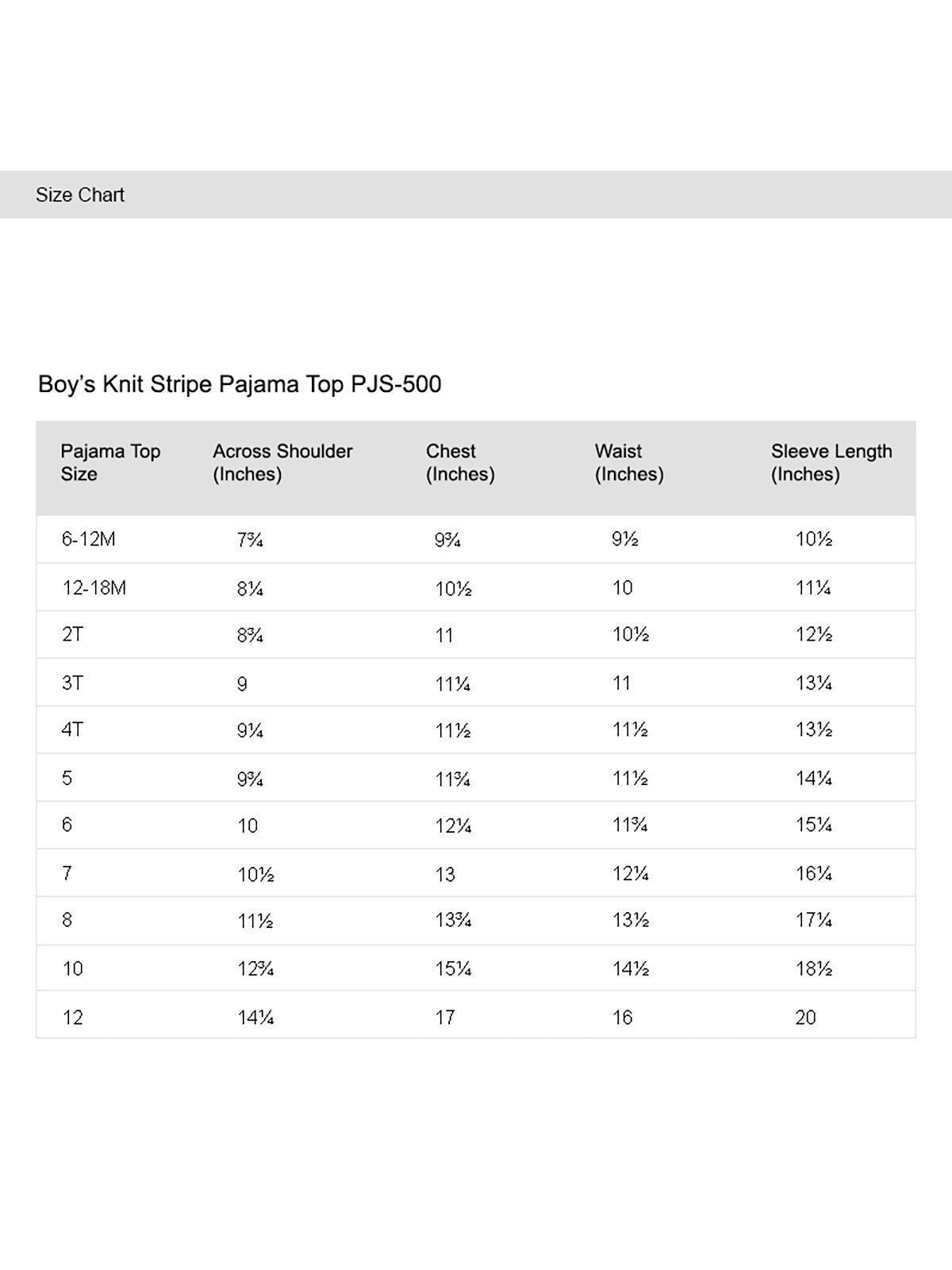Select the 4T size row label

click(72, 730)
